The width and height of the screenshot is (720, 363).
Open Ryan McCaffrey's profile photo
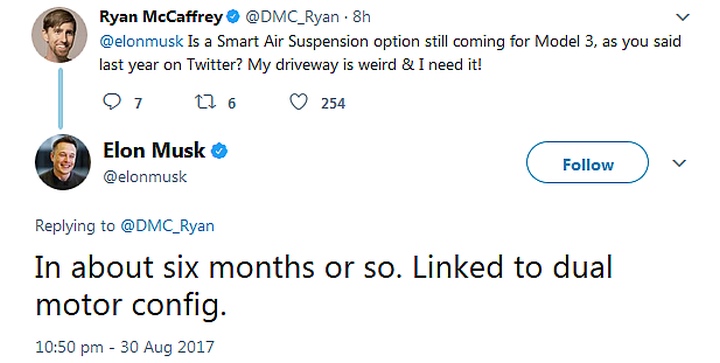(59, 34)
